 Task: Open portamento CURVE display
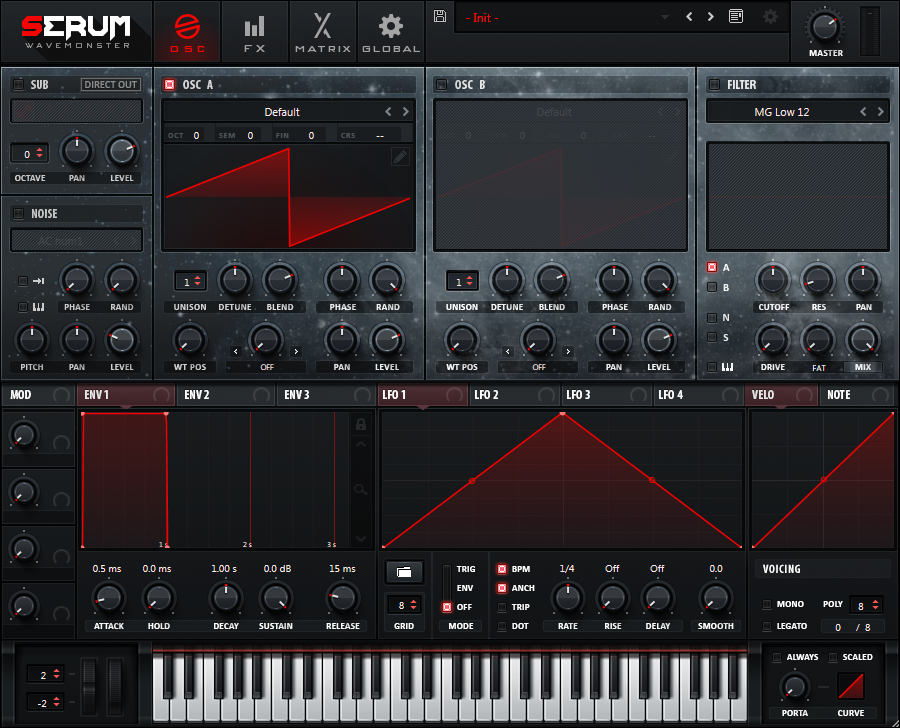click(x=851, y=686)
